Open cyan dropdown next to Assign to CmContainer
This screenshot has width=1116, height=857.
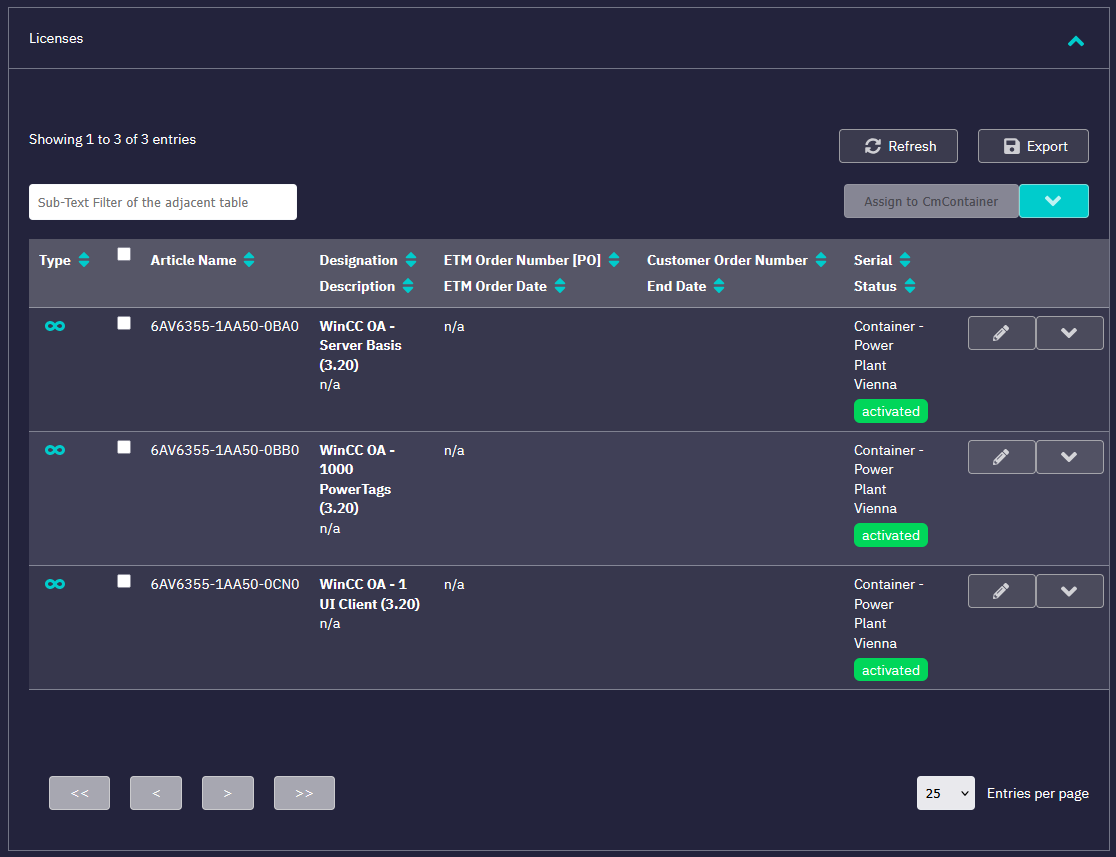[x=1053, y=201]
